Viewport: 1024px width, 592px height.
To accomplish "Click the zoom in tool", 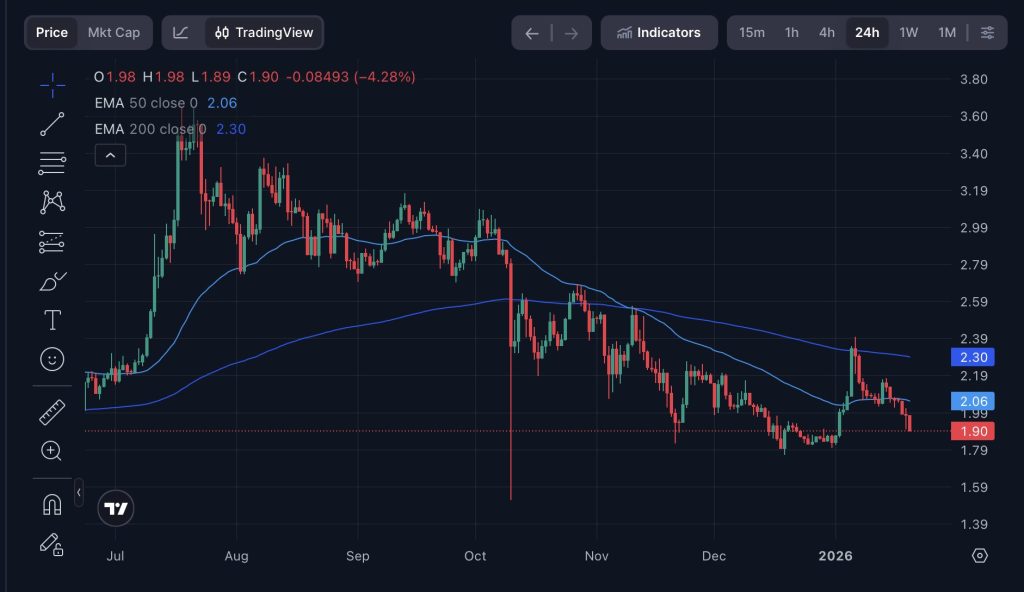I will (52, 450).
